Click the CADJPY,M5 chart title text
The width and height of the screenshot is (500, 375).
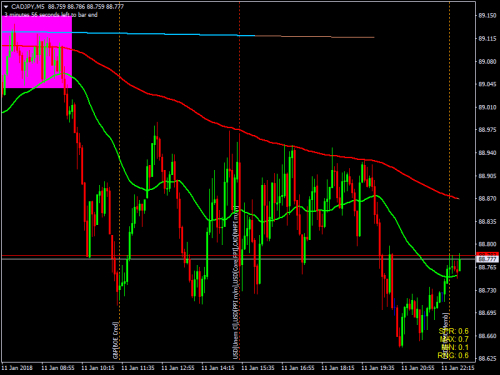point(28,7)
